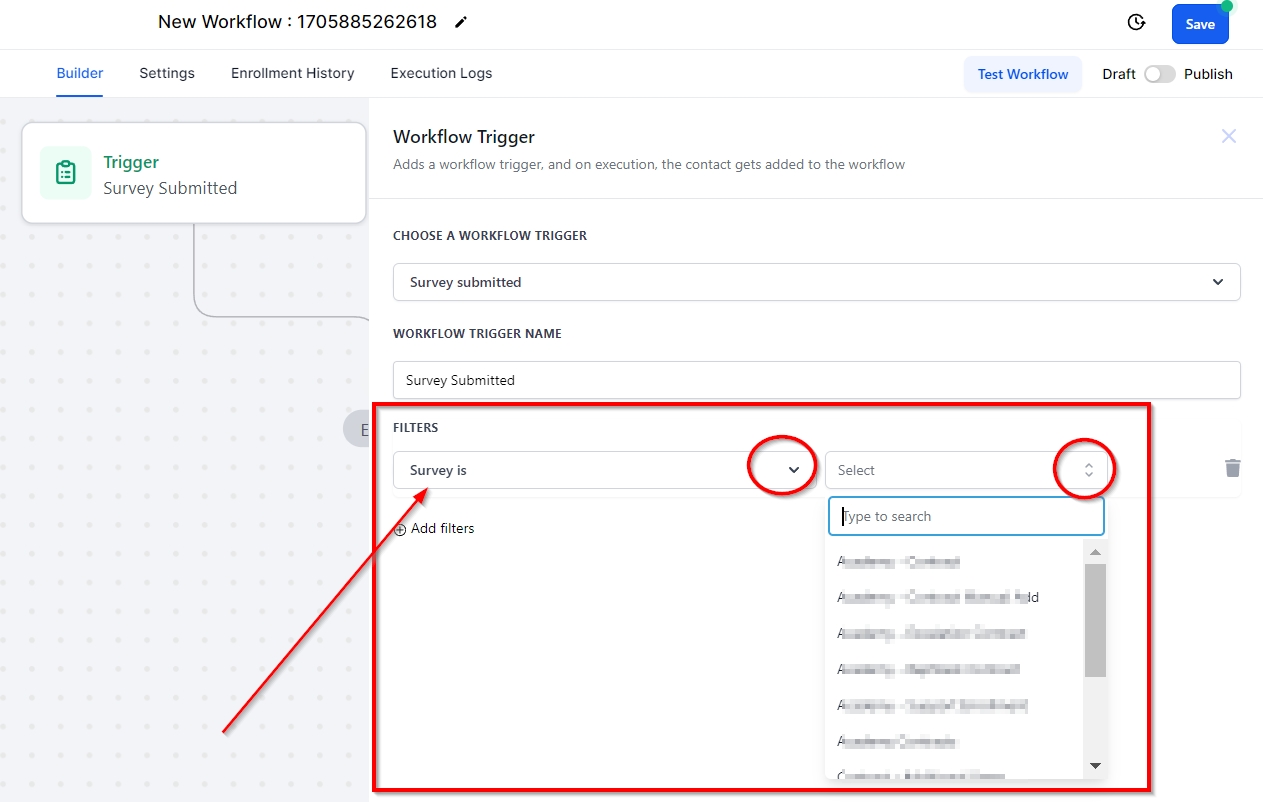Toggle the Draft/Publish switch
The width and height of the screenshot is (1263, 802).
click(1160, 74)
